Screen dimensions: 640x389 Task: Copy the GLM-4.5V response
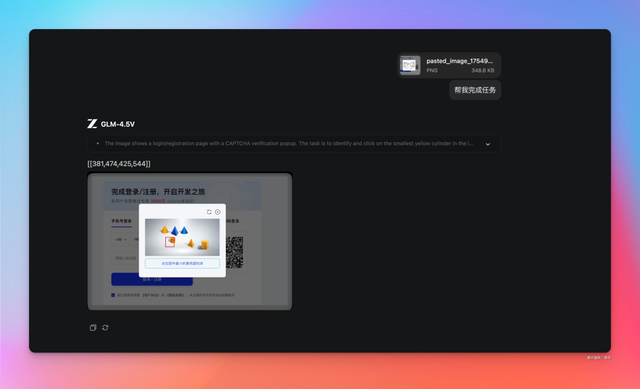(93, 328)
